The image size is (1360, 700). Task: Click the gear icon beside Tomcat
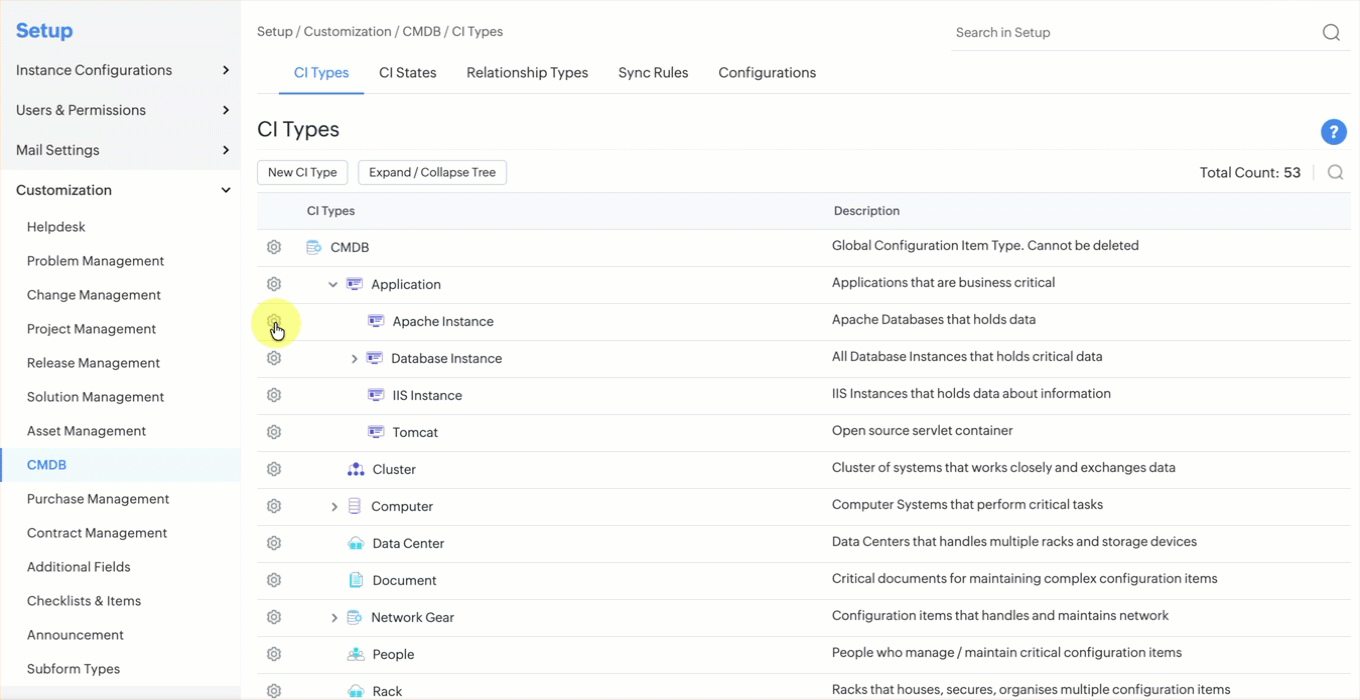(x=274, y=432)
